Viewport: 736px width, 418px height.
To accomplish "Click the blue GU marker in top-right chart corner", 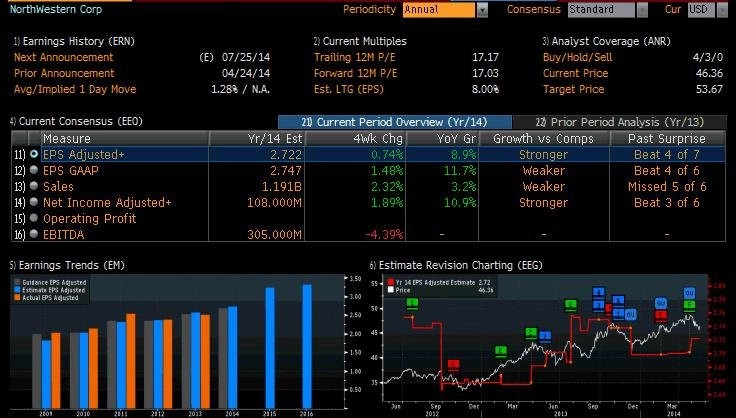I will 689,293.
